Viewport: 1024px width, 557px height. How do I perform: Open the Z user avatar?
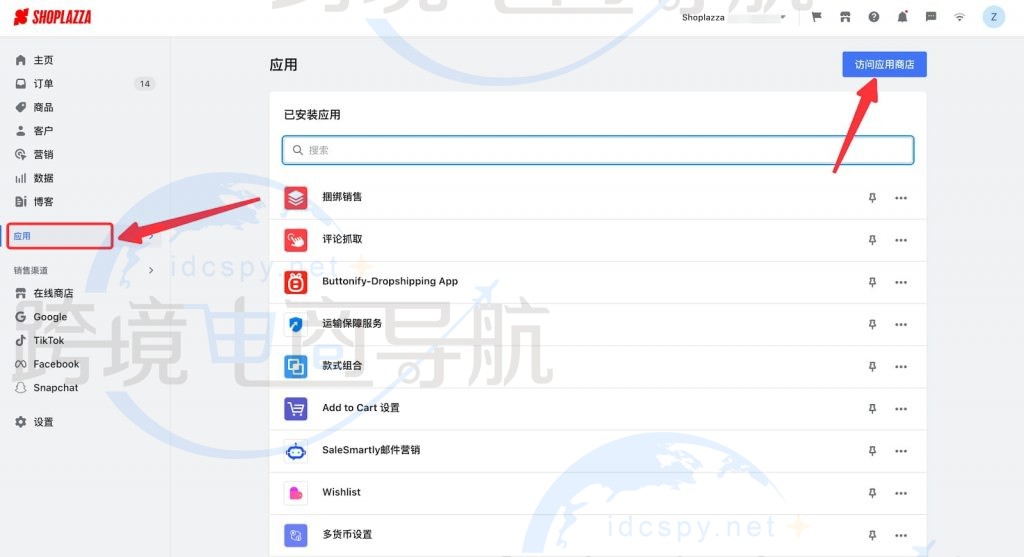(993, 17)
